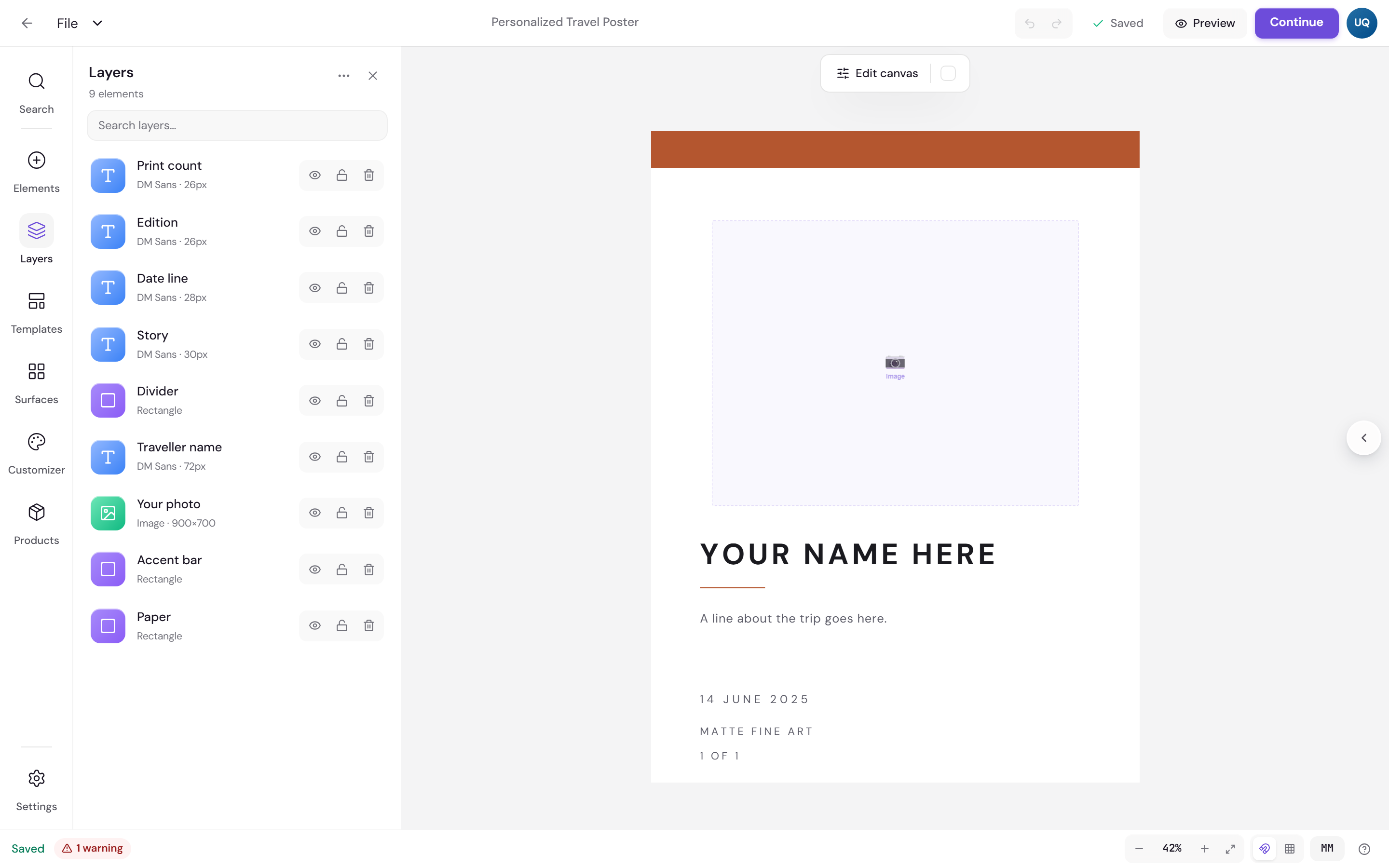Toggle the snapping magnet button
This screenshot has width=1389, height=868.
pyautogui.click(x=1265, y=849)
